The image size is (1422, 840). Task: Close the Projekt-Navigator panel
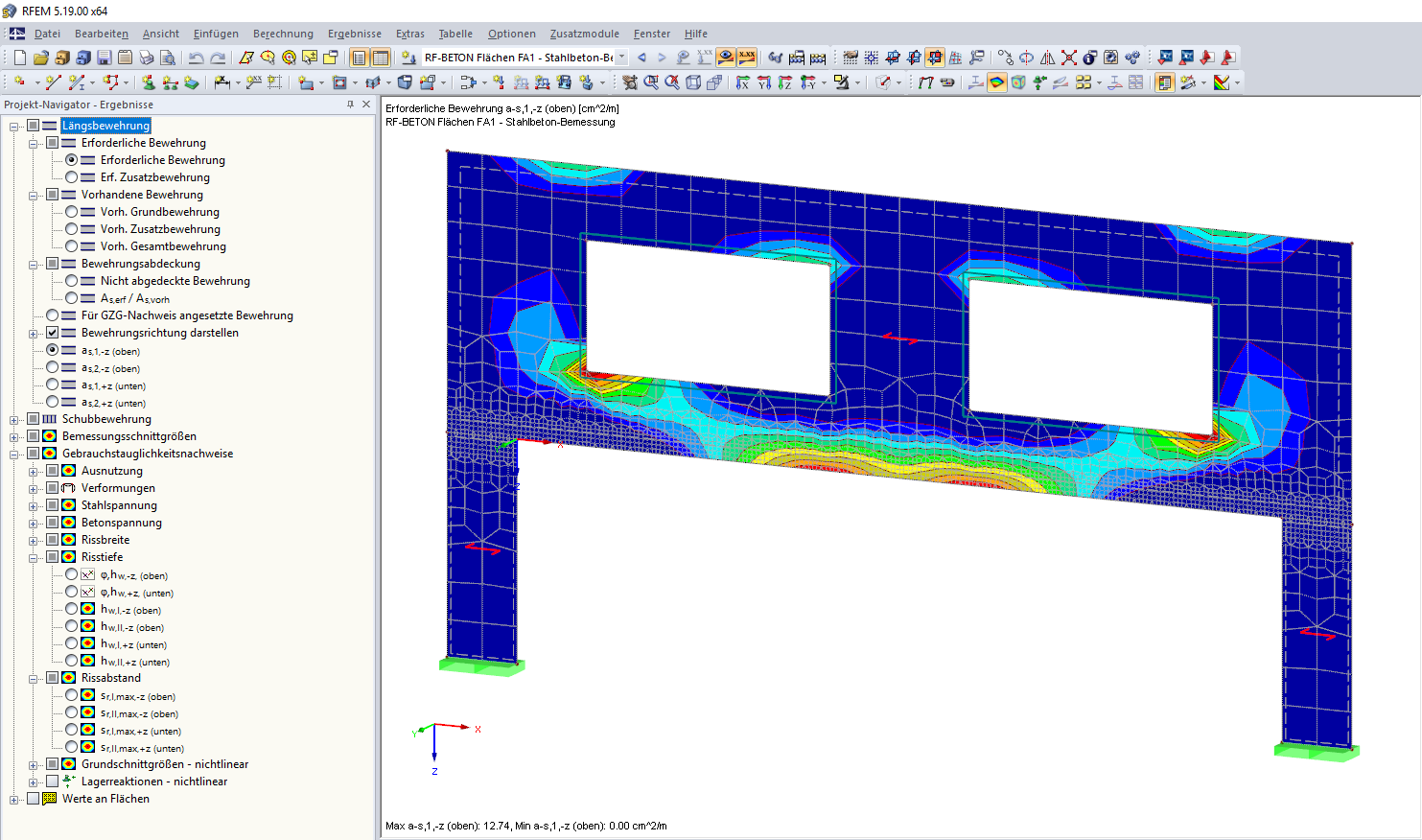point(365,105)
